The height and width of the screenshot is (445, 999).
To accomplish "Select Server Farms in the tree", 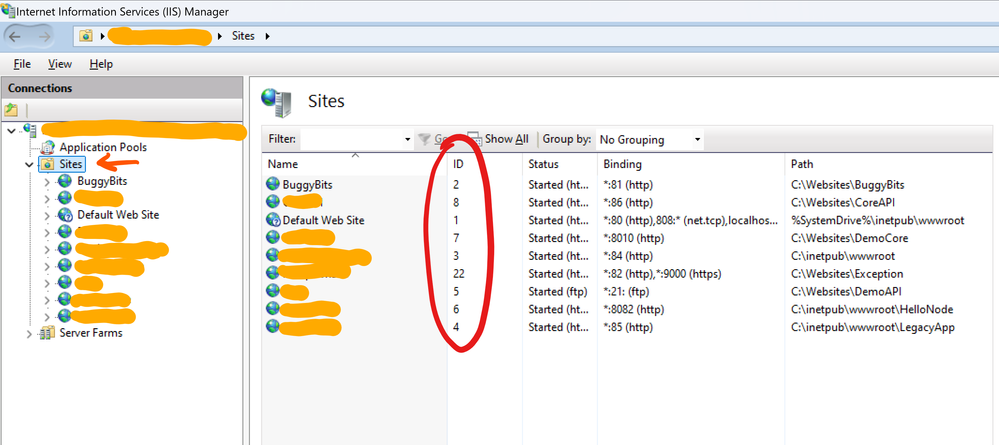I will coord(91,333).
